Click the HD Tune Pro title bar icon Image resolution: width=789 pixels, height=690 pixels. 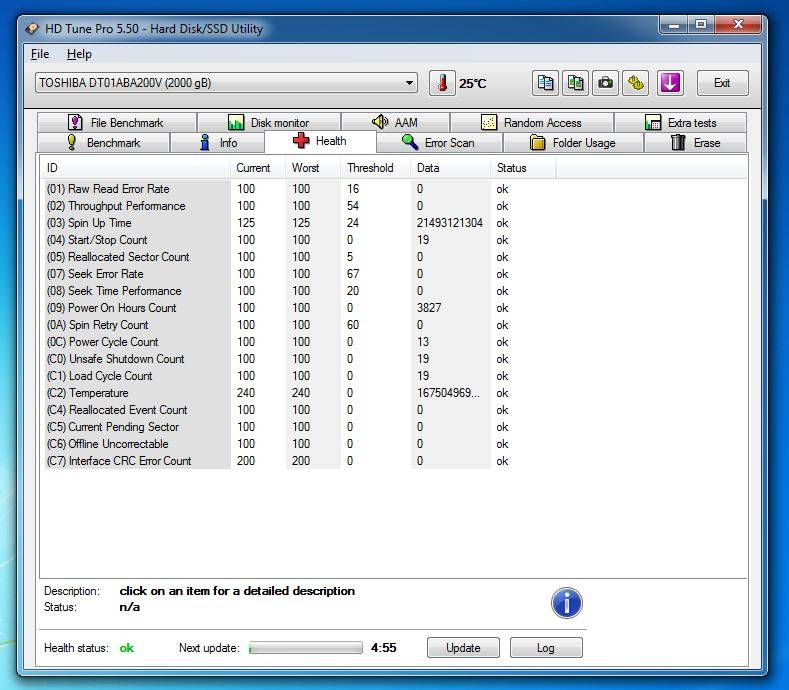(x=32, y=29)
